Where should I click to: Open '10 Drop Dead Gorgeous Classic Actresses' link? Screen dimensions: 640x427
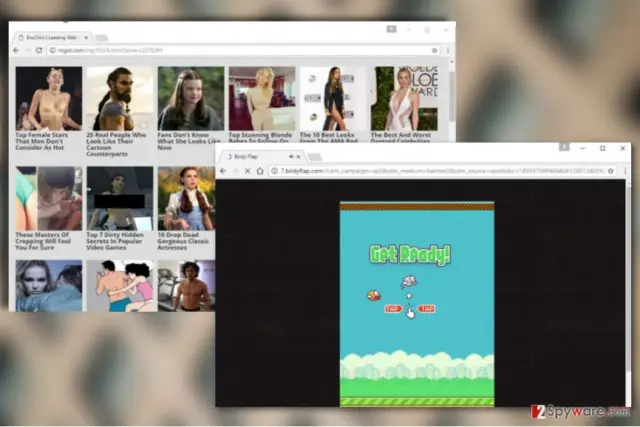183,241
